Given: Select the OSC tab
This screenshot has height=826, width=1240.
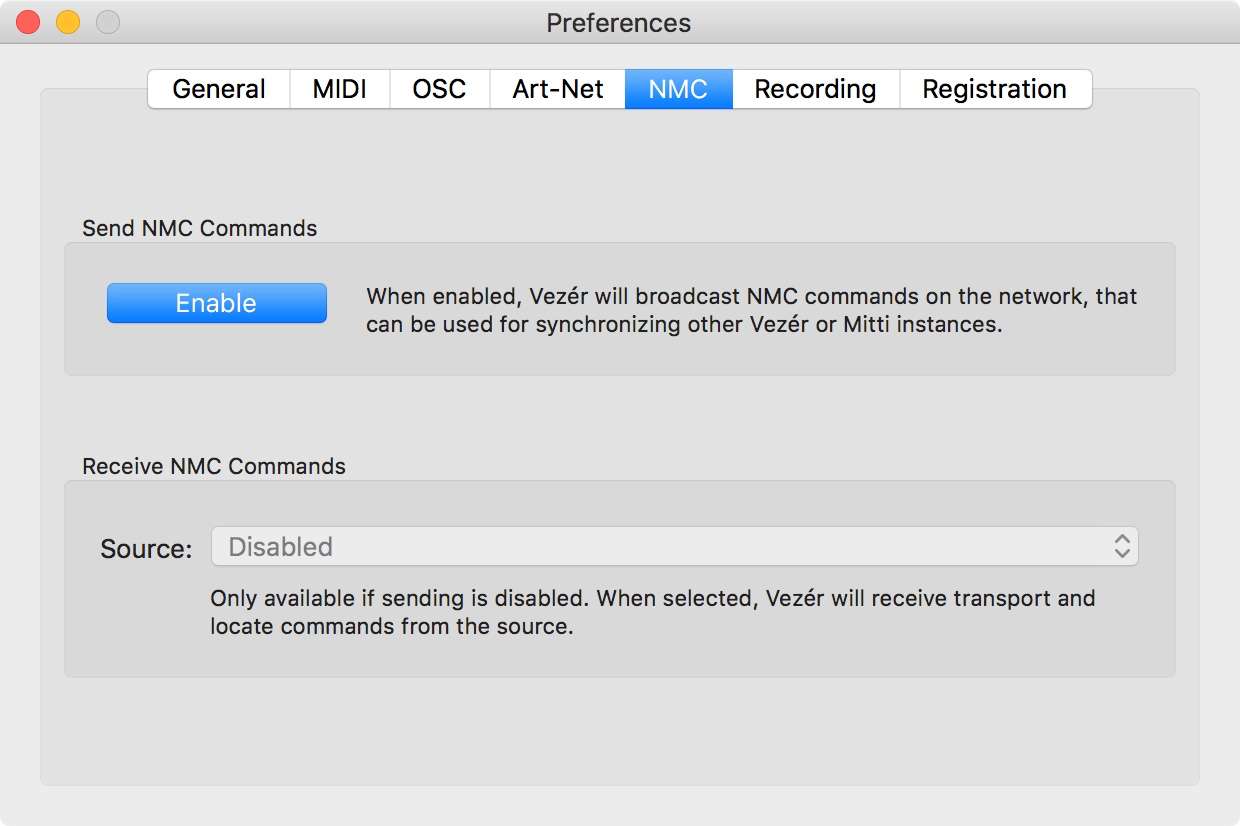Looking at the screenshot, I should (439, 89).
